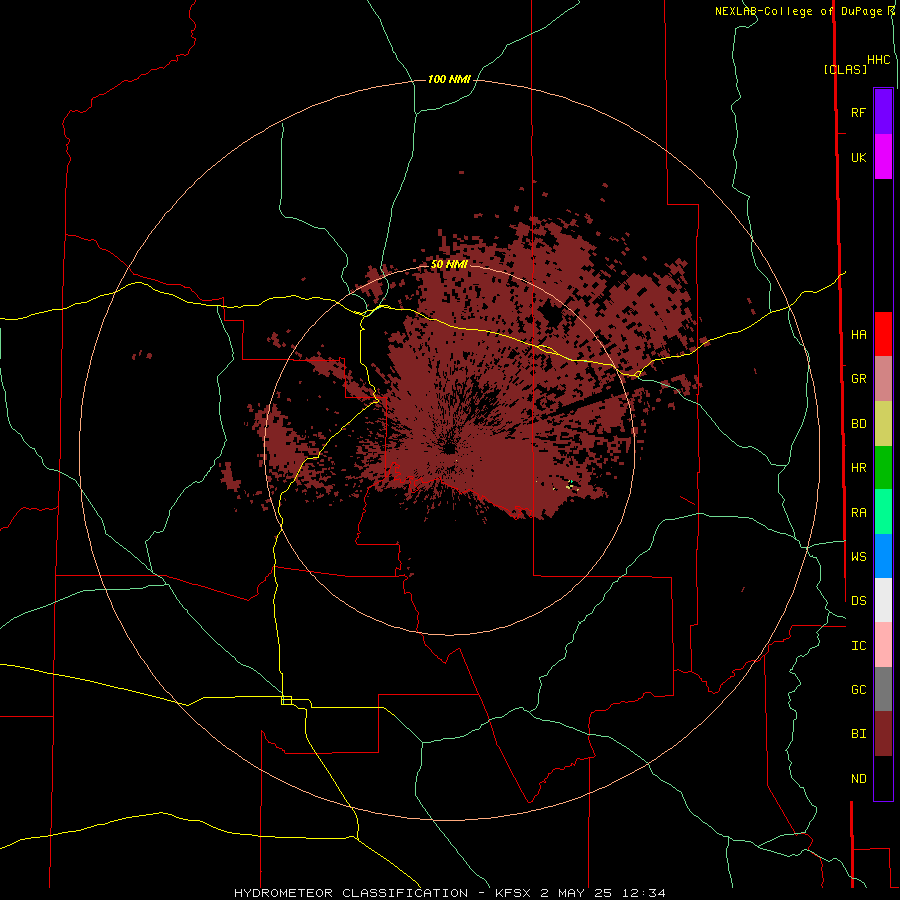Click the 'UK' legend label
The height and width of the screenshot is (900, 900).
(x=858, y=158)
